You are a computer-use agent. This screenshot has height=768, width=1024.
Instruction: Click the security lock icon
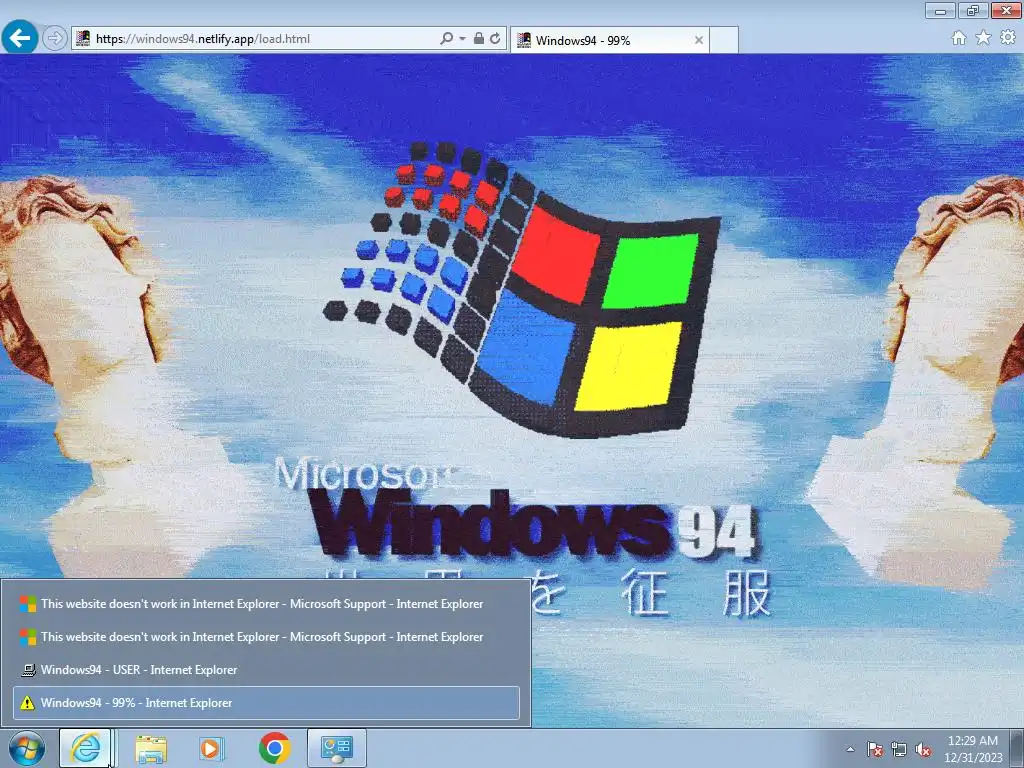coord(479,39)
